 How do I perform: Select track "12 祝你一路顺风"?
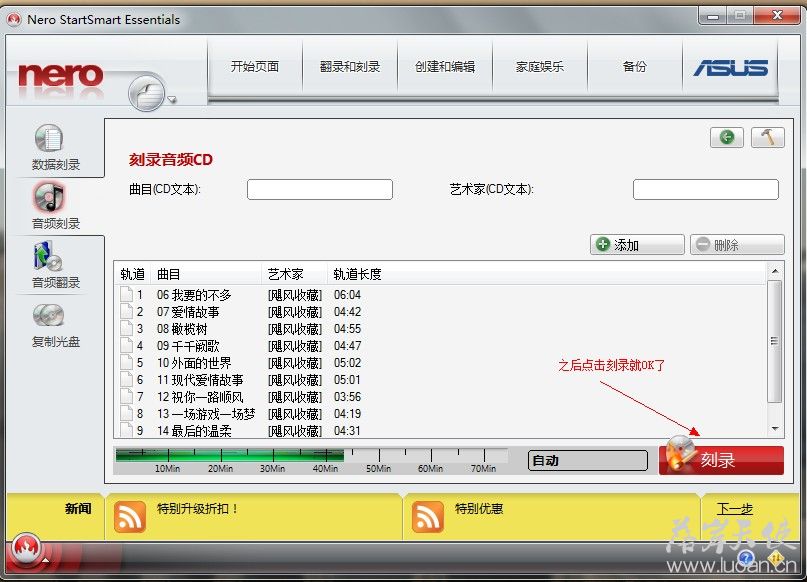(x=200, y=397)
